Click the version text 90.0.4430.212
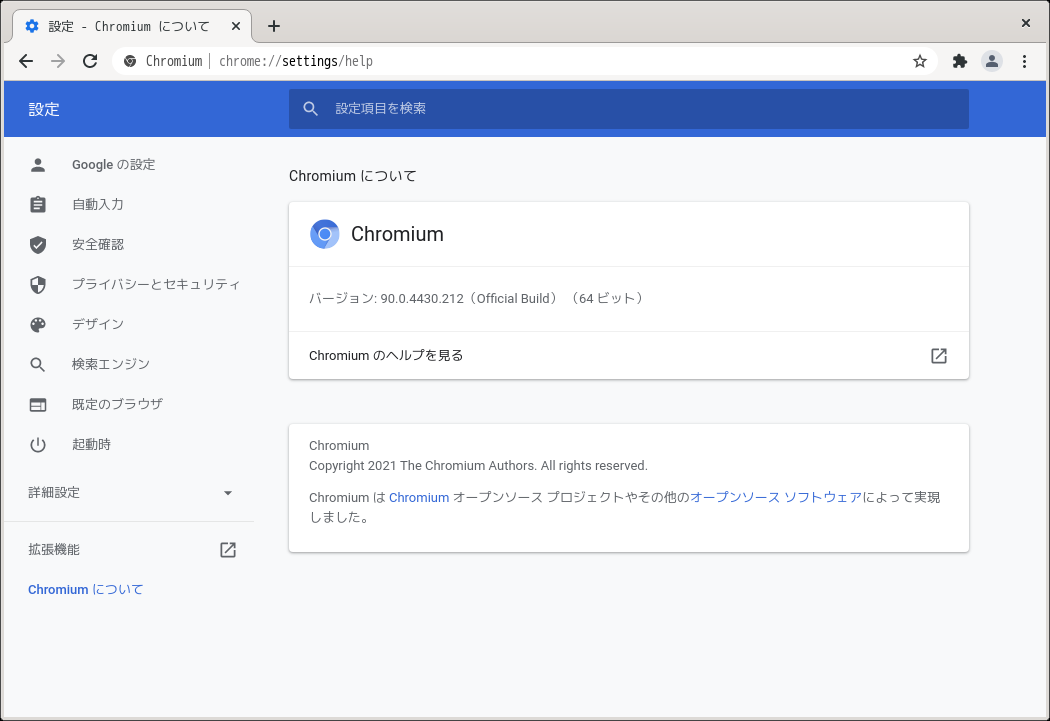This screenshot has width=1050, height=721. click(422, 299)
